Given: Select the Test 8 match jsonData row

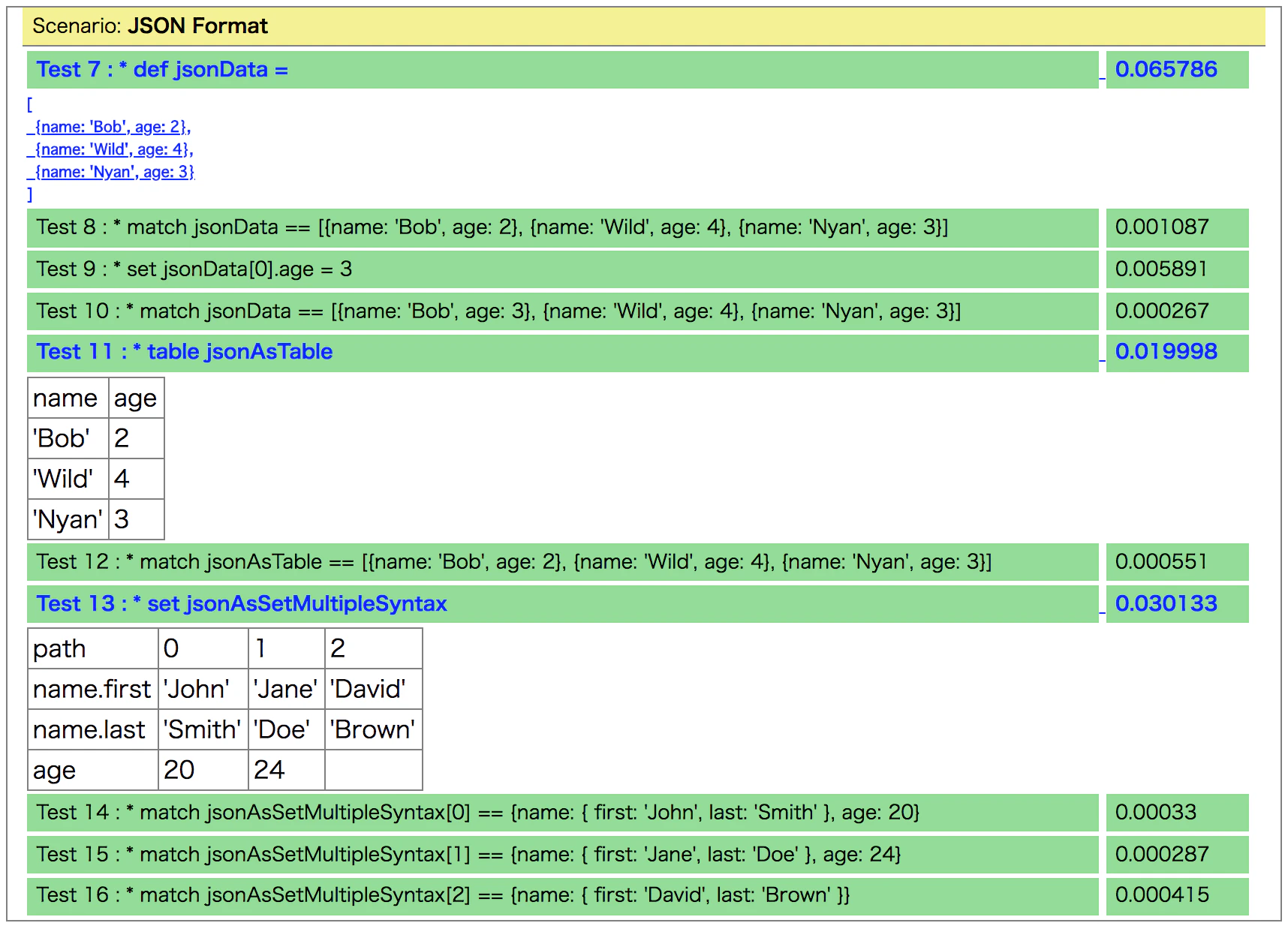Looking at the screenshot, I should 563,227.
